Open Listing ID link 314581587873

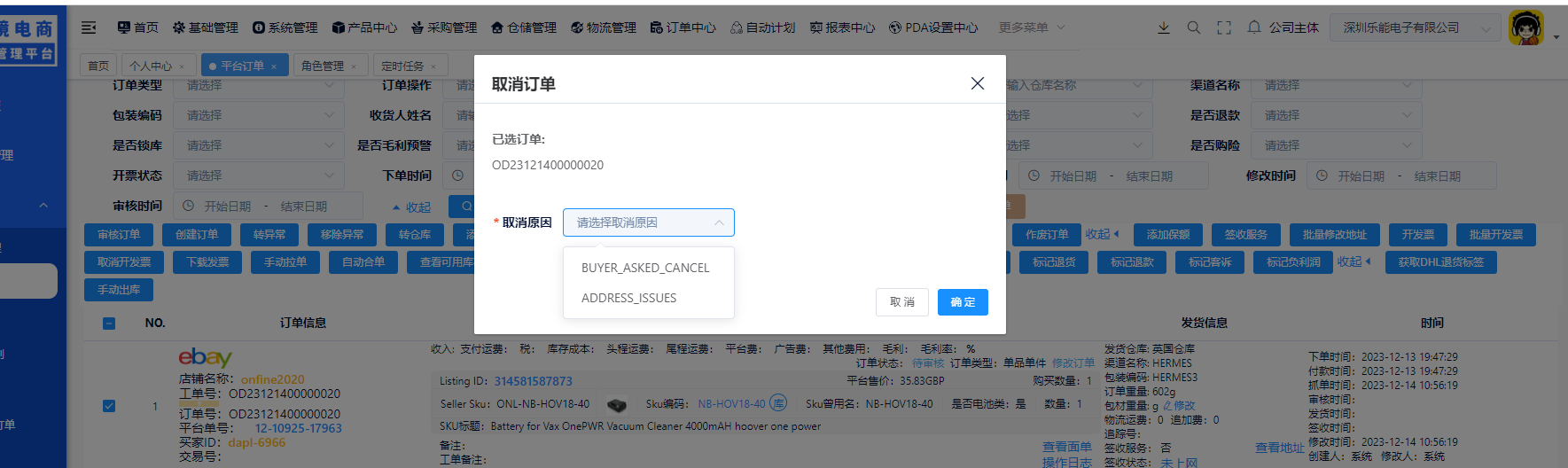pyautogui.click(x=534, y=381)
